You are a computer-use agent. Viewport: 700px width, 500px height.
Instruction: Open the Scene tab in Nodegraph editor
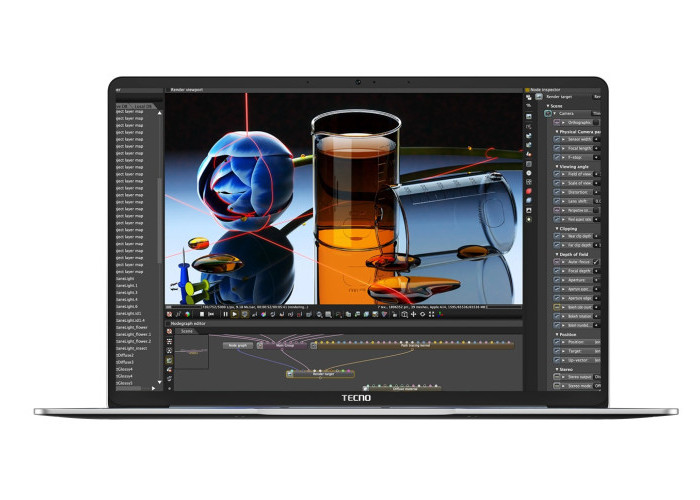click(188, 331)
